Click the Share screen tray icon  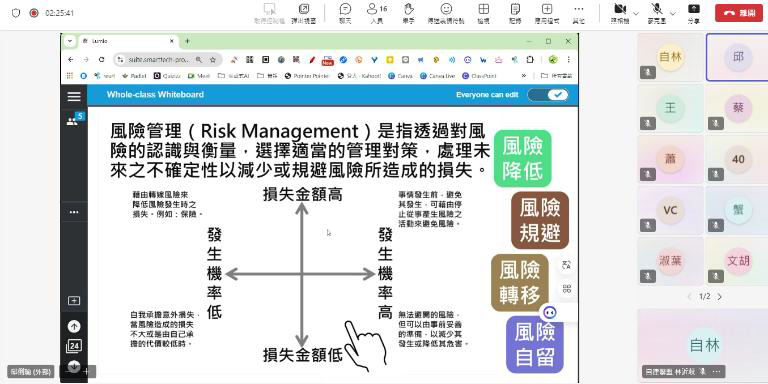(x=694, y=13)
